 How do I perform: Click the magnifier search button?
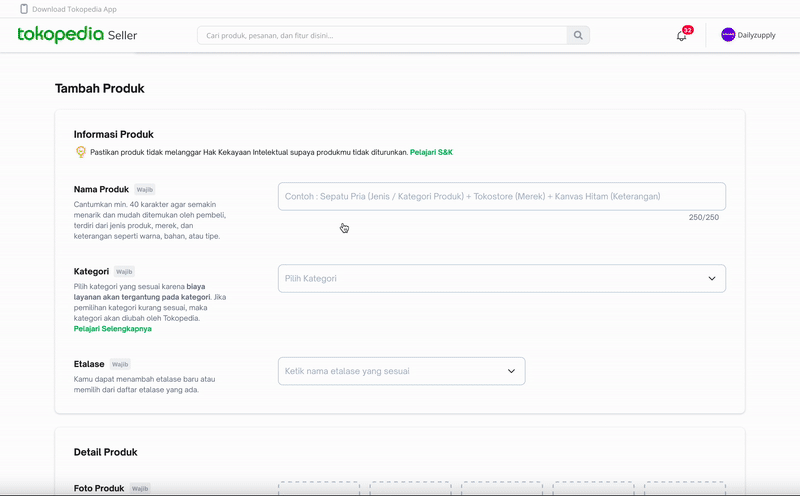pos(578,35)
